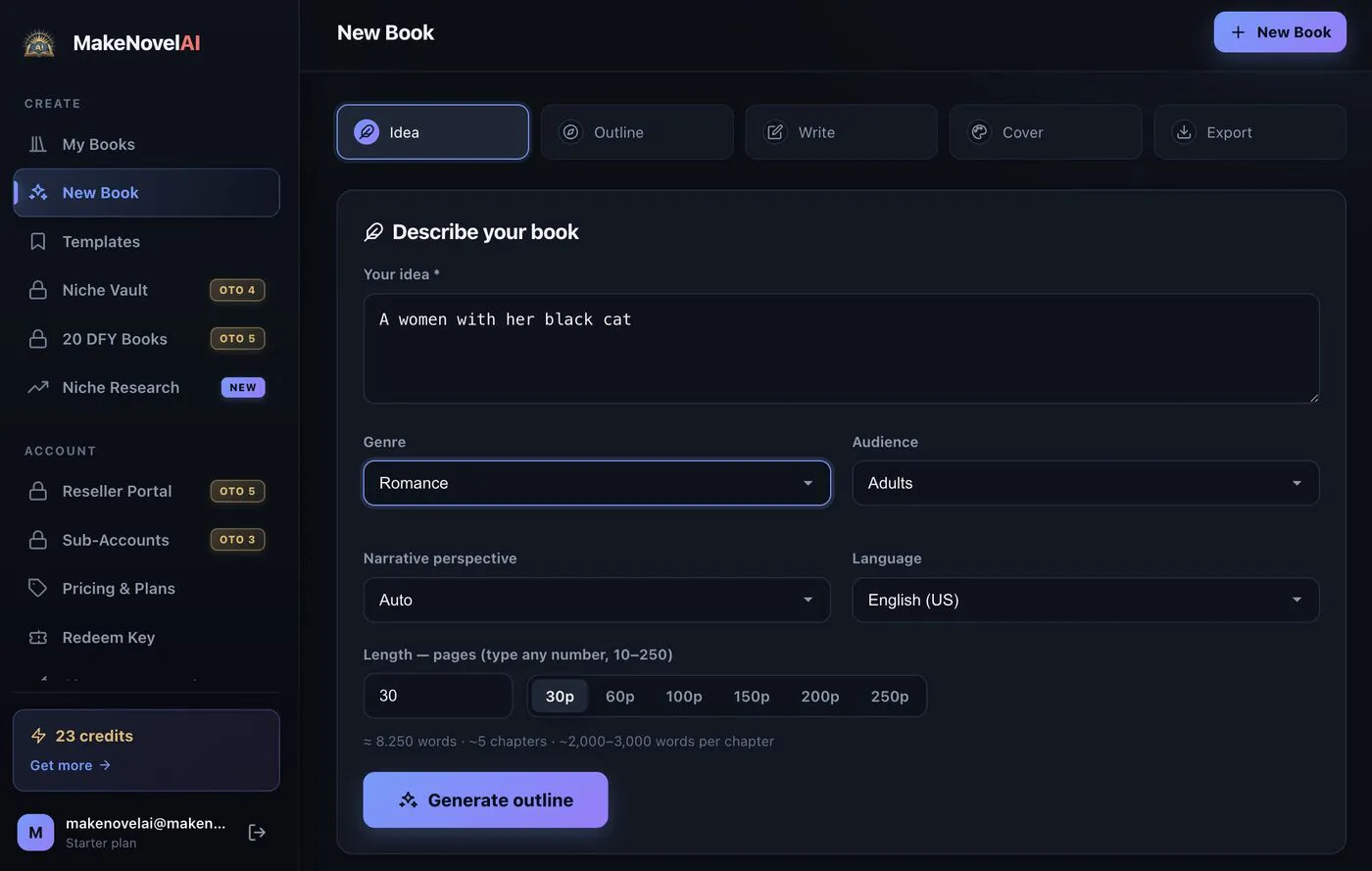Select the 60p length preset
The height and width of the screenshot is (871, 1372).
(x=620, y=697)
